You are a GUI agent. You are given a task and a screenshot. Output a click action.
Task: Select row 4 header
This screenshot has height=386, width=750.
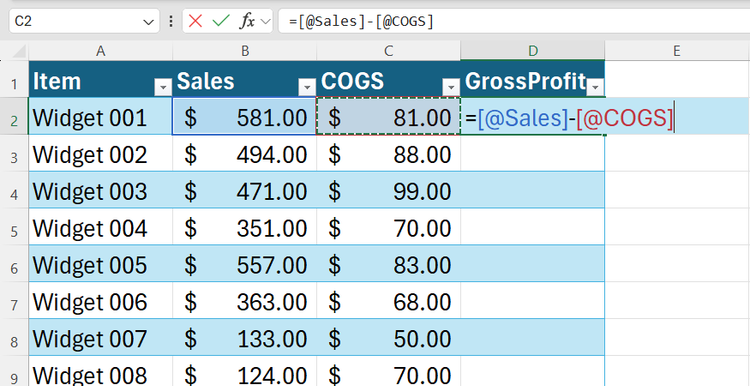click(x=14, y=190)
